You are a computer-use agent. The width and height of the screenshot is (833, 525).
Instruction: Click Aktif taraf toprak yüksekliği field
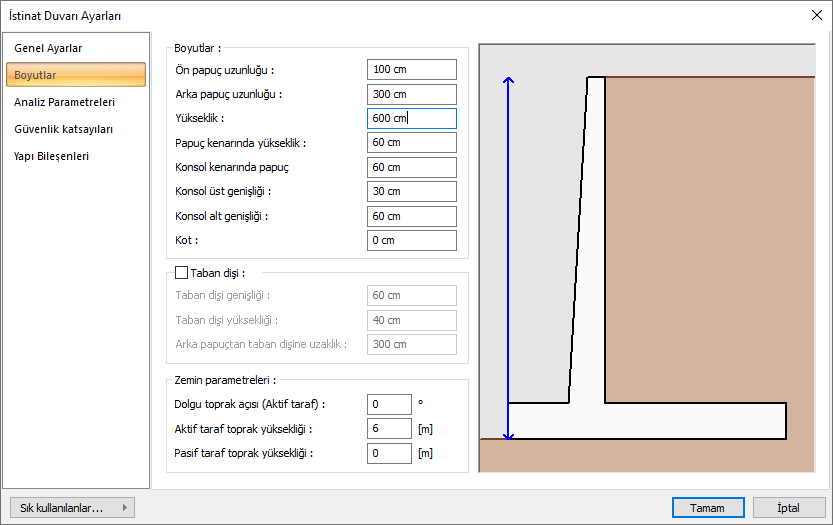click(389, 429)
